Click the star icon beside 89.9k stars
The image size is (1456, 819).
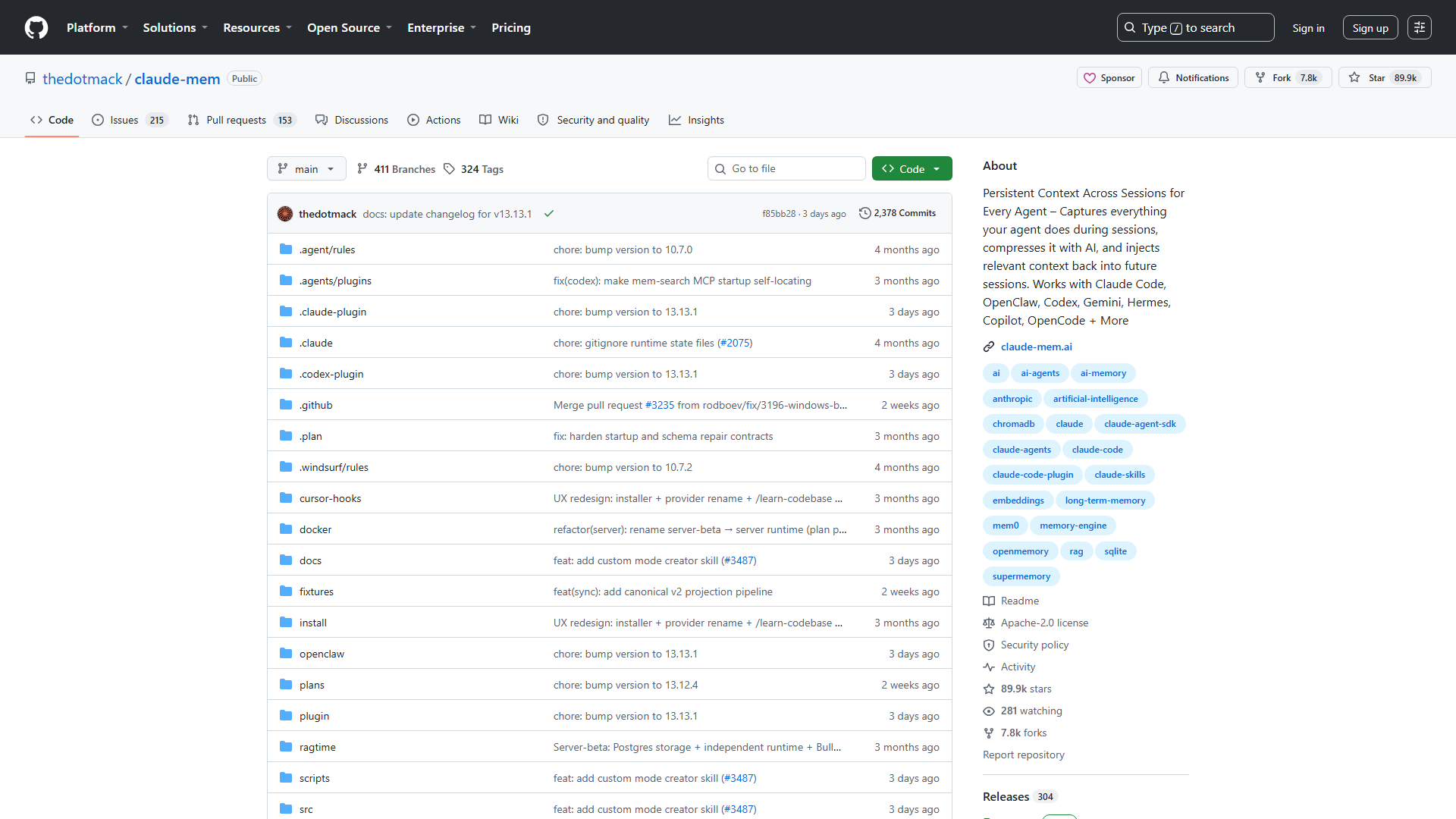(989, 689)
